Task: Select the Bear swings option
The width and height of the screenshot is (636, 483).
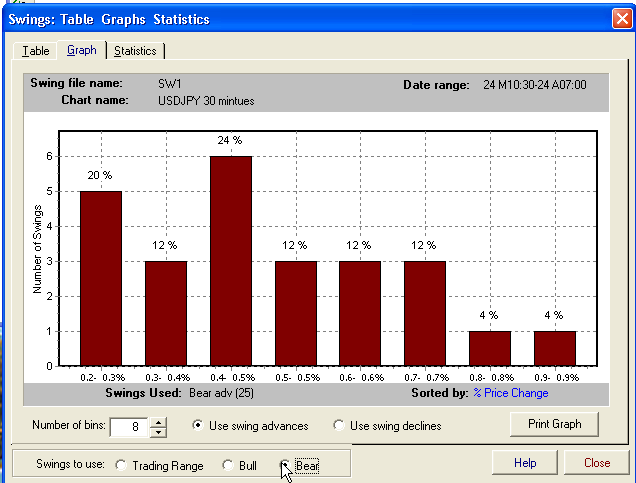Action: pos(285,466)
